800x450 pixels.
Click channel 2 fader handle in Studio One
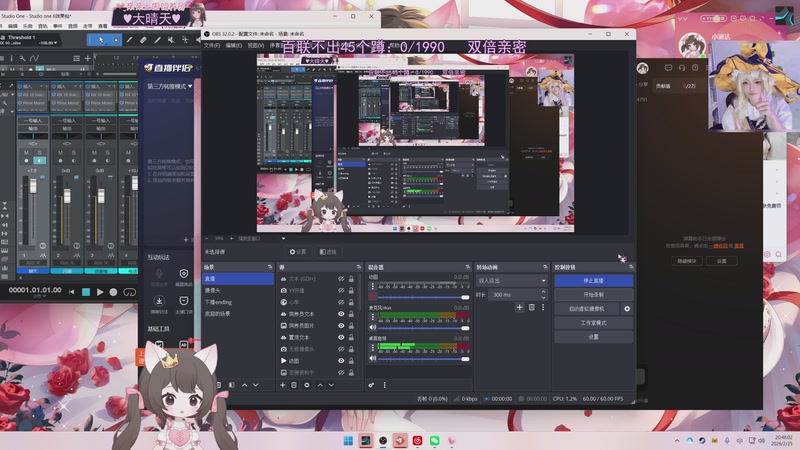point(67,195)
